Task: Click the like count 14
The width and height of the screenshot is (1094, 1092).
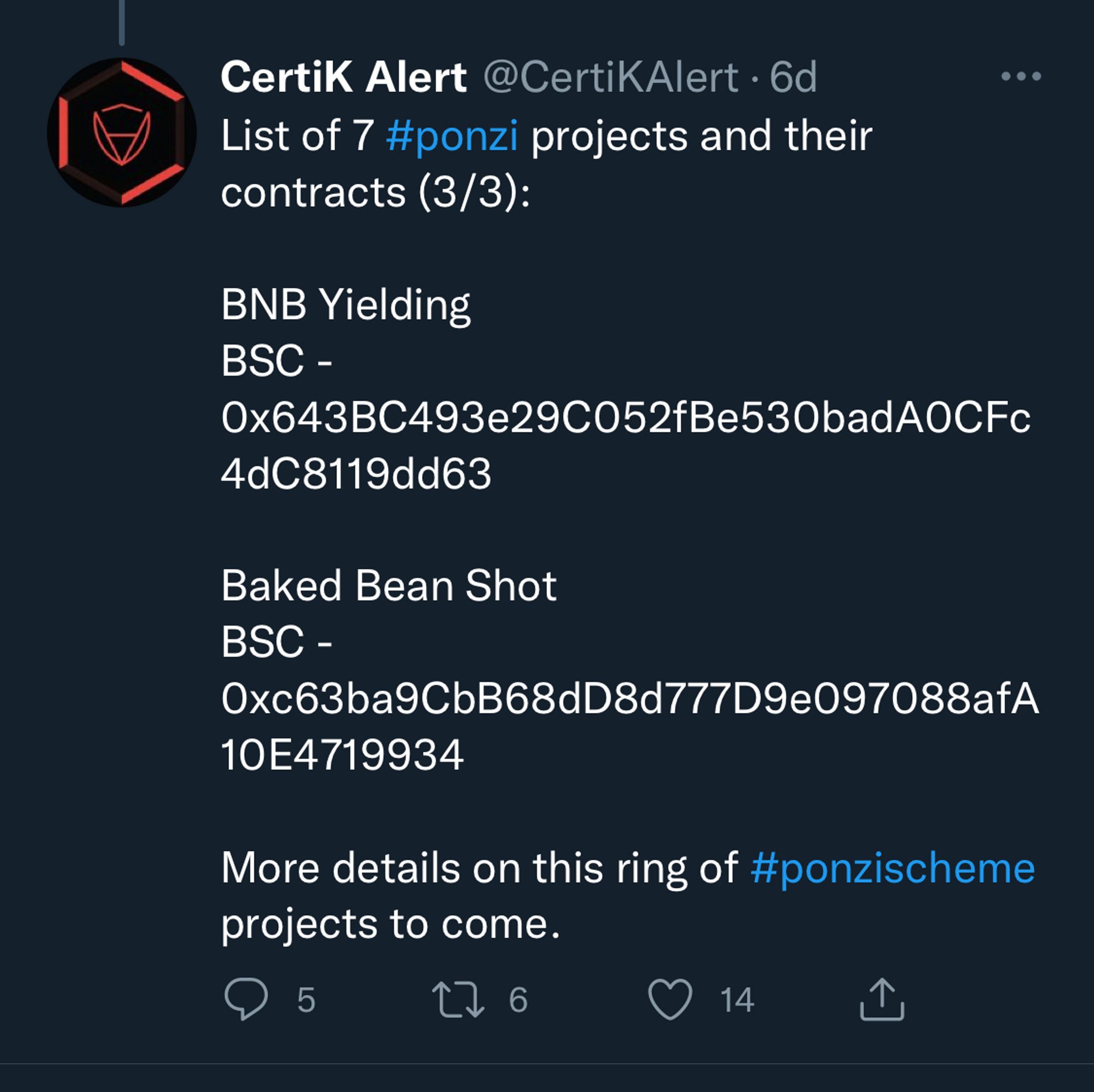Action: 737,1000
